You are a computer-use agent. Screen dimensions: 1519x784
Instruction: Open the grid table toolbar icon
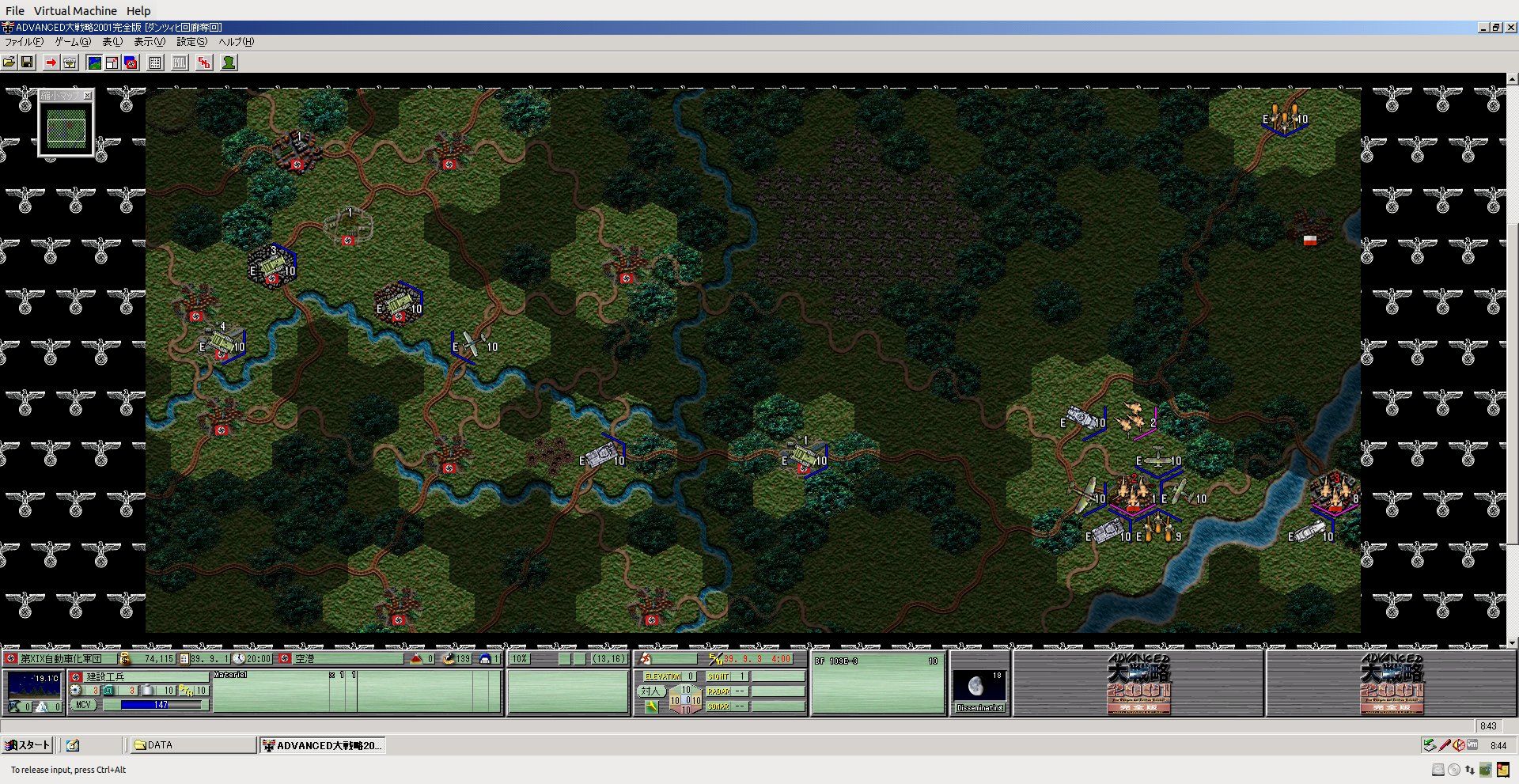(x=156, y=62)
